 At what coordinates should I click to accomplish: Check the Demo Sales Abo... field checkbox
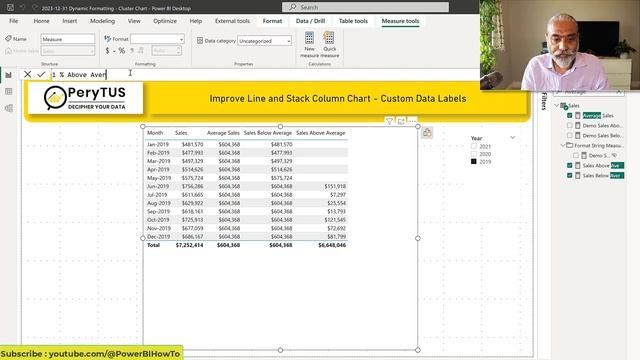coord(570,125)
